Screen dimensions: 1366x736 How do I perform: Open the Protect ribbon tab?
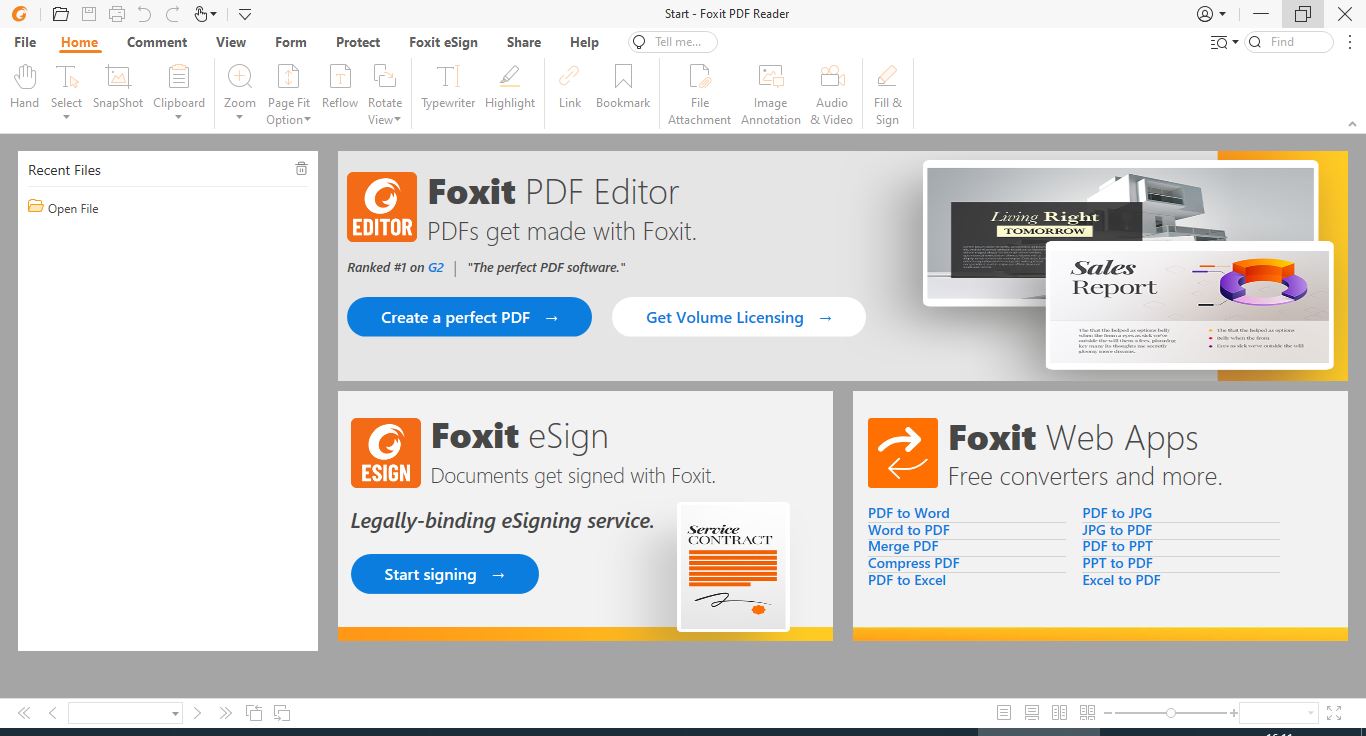click(x=358, y=42)
